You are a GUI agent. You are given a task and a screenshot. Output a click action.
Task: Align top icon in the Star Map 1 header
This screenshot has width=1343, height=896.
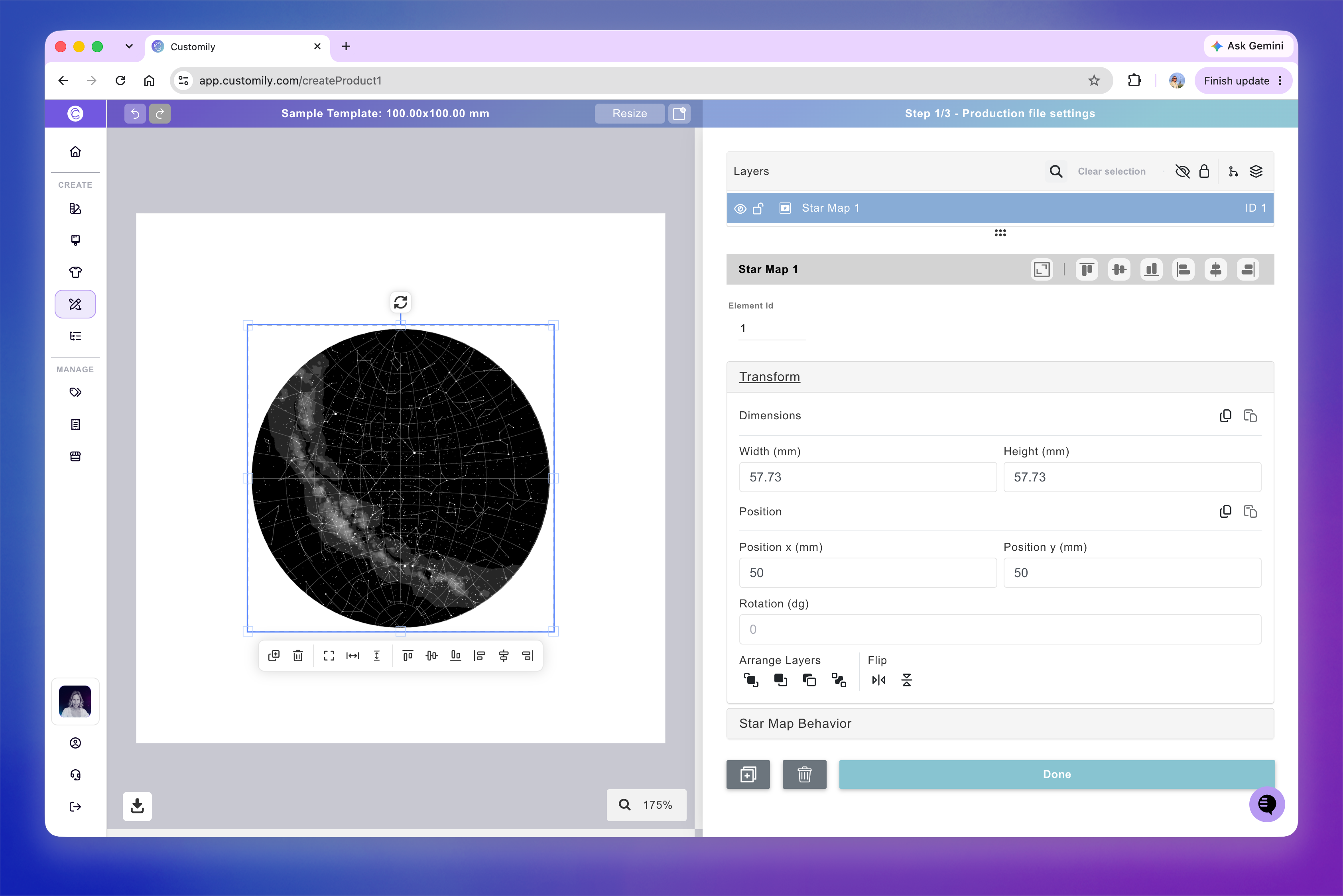pyautogui.click(x=1087, y=269)
